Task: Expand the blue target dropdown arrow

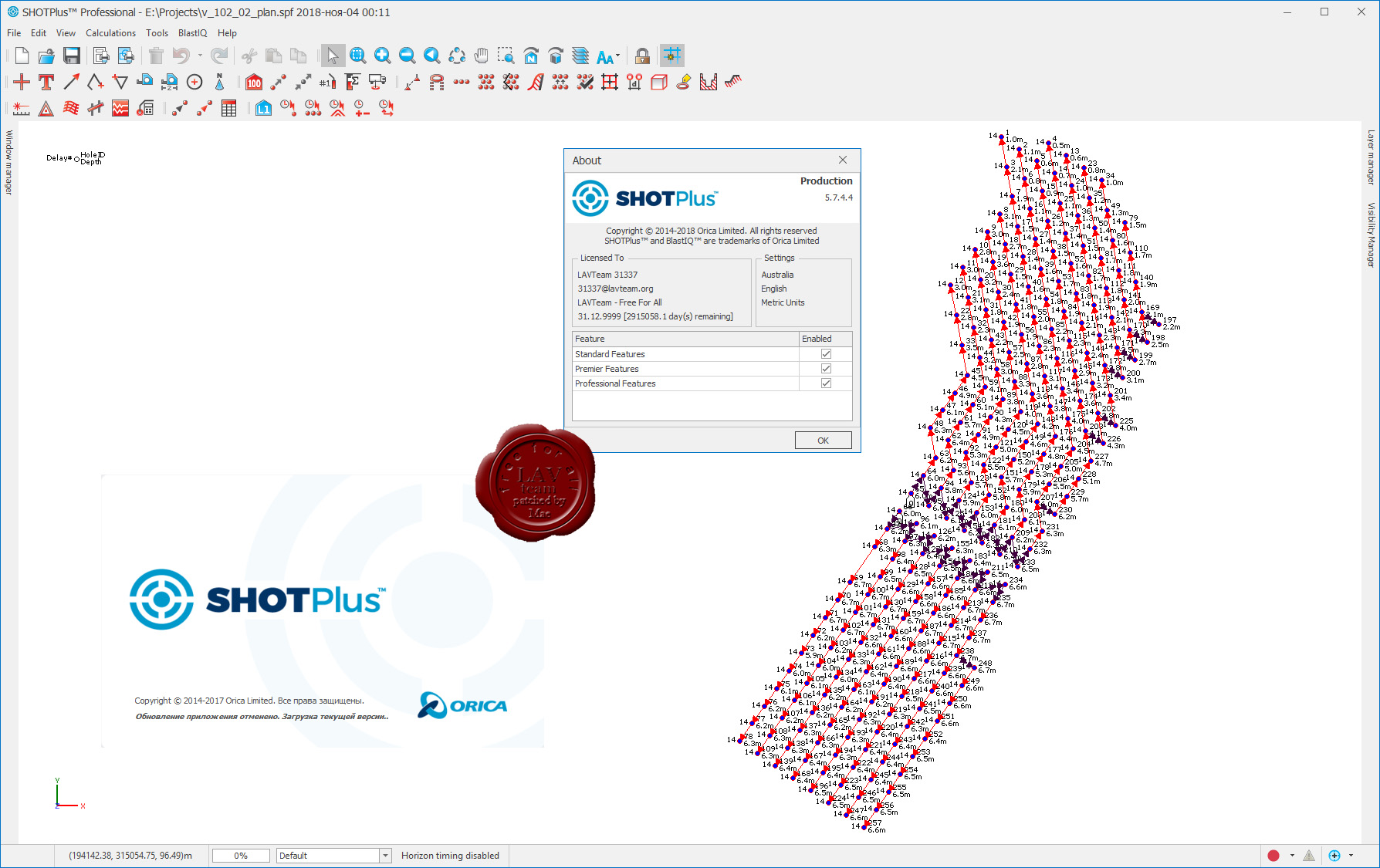Action: 1351,856
